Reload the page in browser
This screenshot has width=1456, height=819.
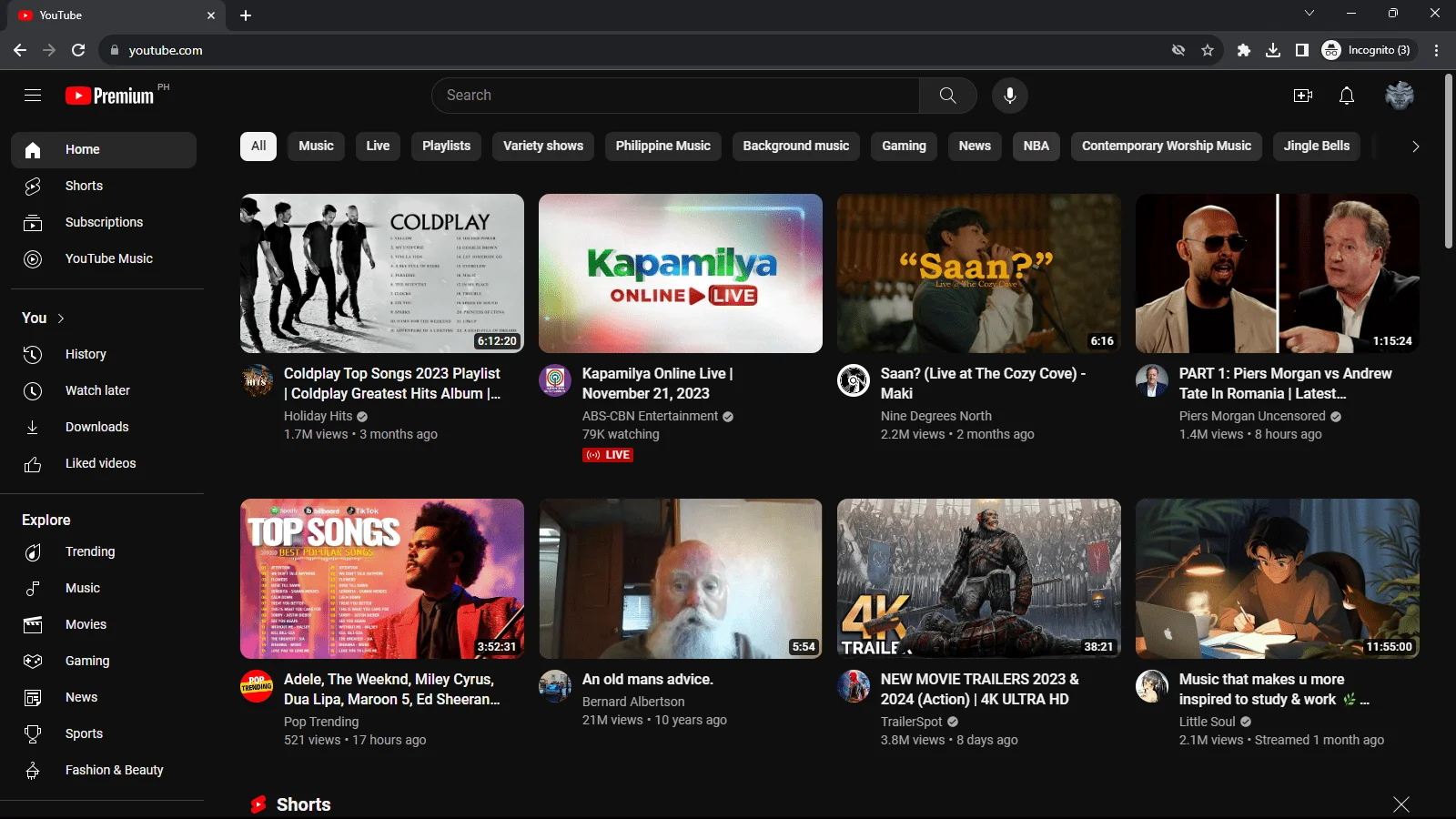click(x=78, y=50)
